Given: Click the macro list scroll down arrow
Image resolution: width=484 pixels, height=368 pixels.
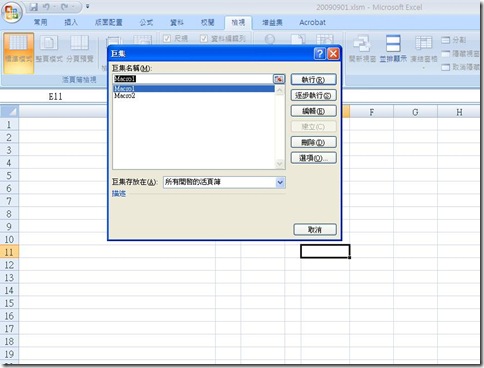Looking at the screenshot, I should [x=280, y=164].
